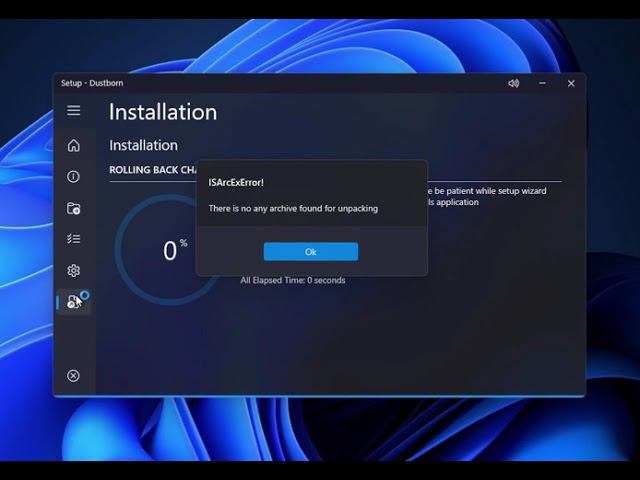Click the ISArcExError! dialog title
Viewport: 640px width, 480px height.
point(236,182)
